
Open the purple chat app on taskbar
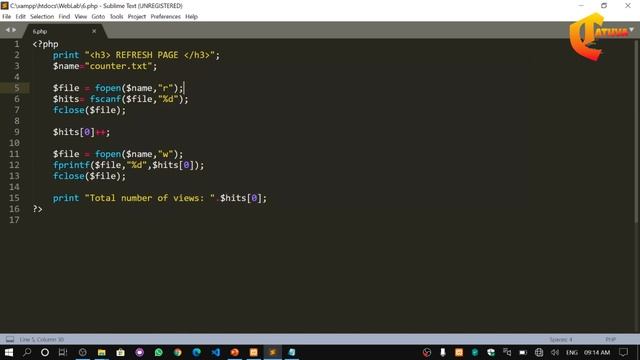click(140, 352)
